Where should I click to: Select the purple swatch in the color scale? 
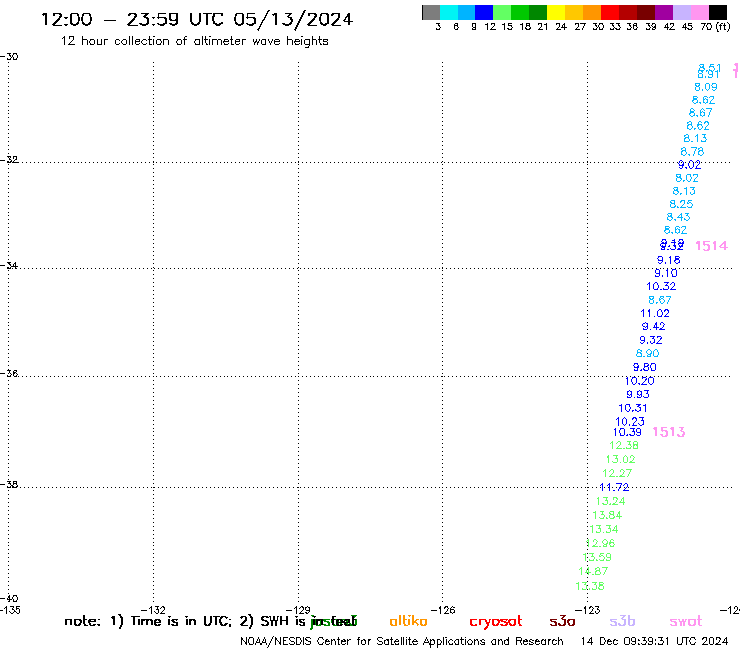click(664, 12)
